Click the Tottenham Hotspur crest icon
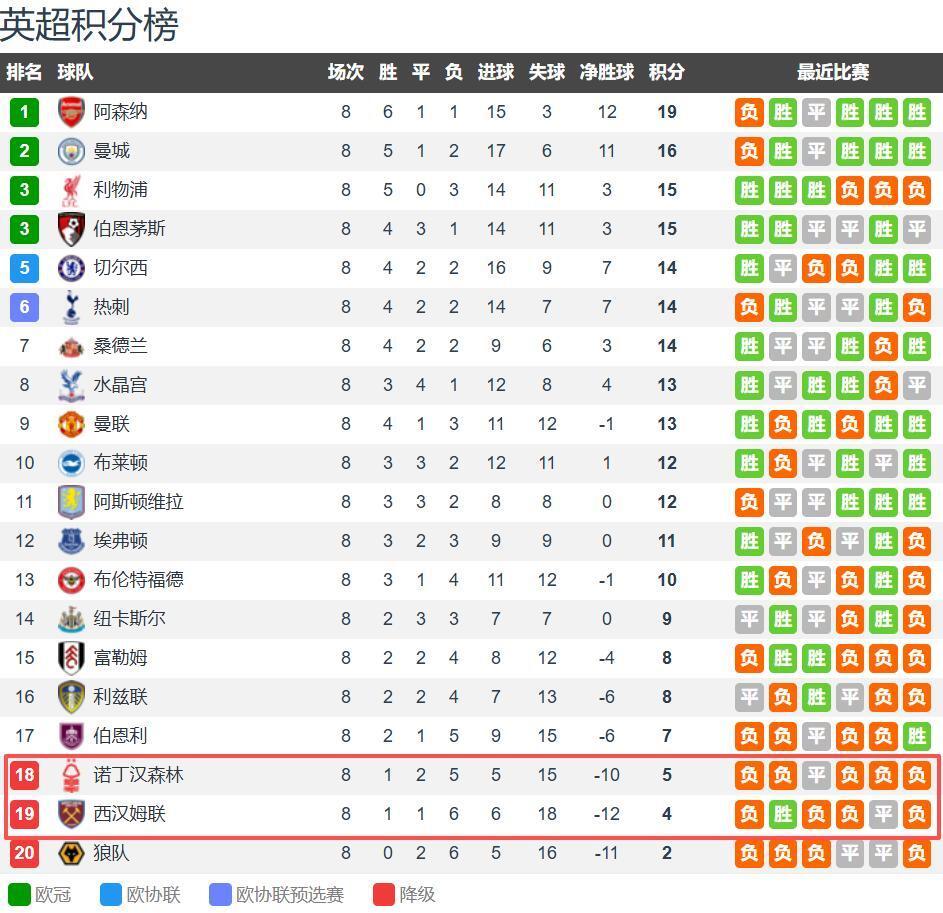 click(72, 307)
